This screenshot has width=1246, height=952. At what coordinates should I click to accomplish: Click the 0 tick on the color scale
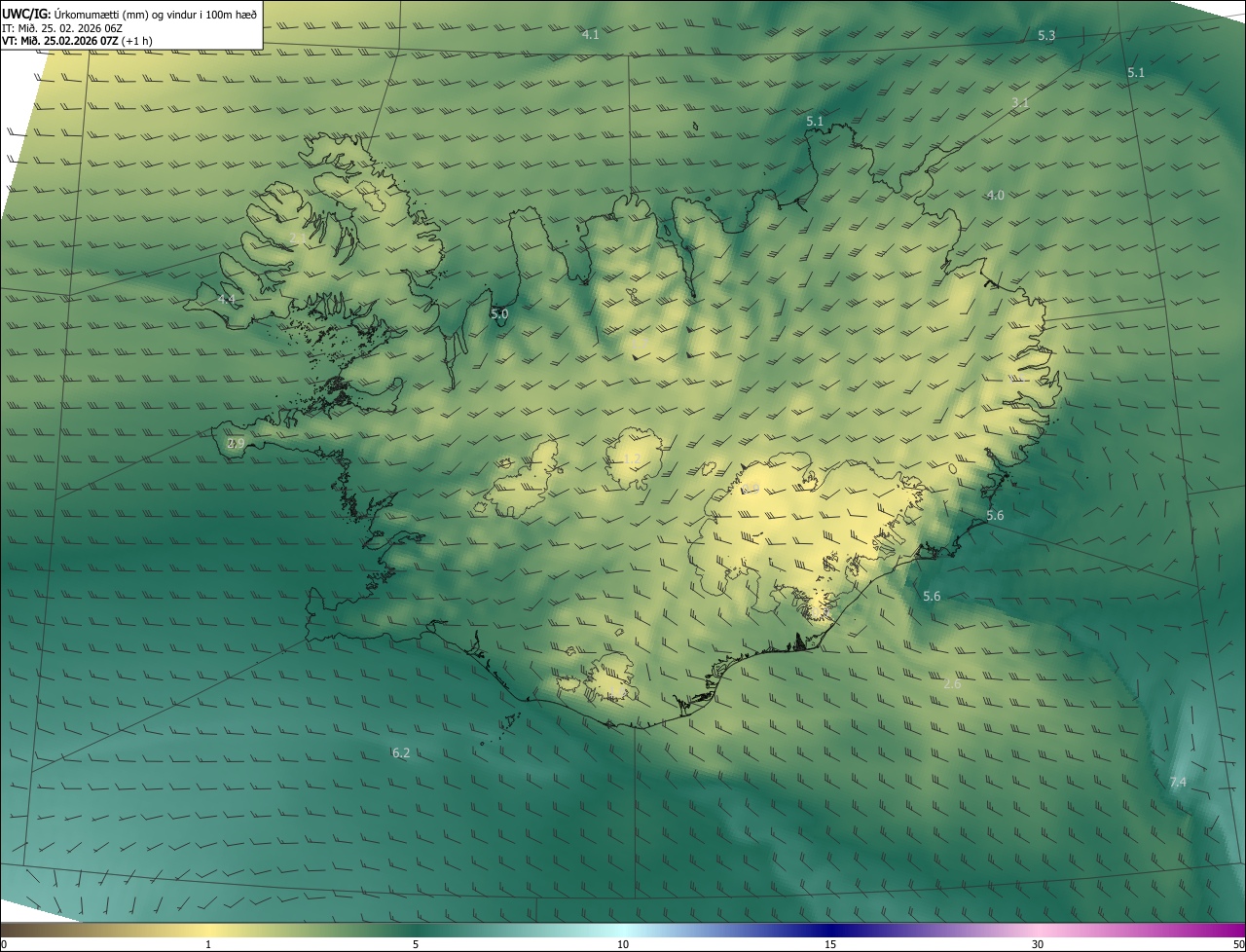click(x=4, y=944)
